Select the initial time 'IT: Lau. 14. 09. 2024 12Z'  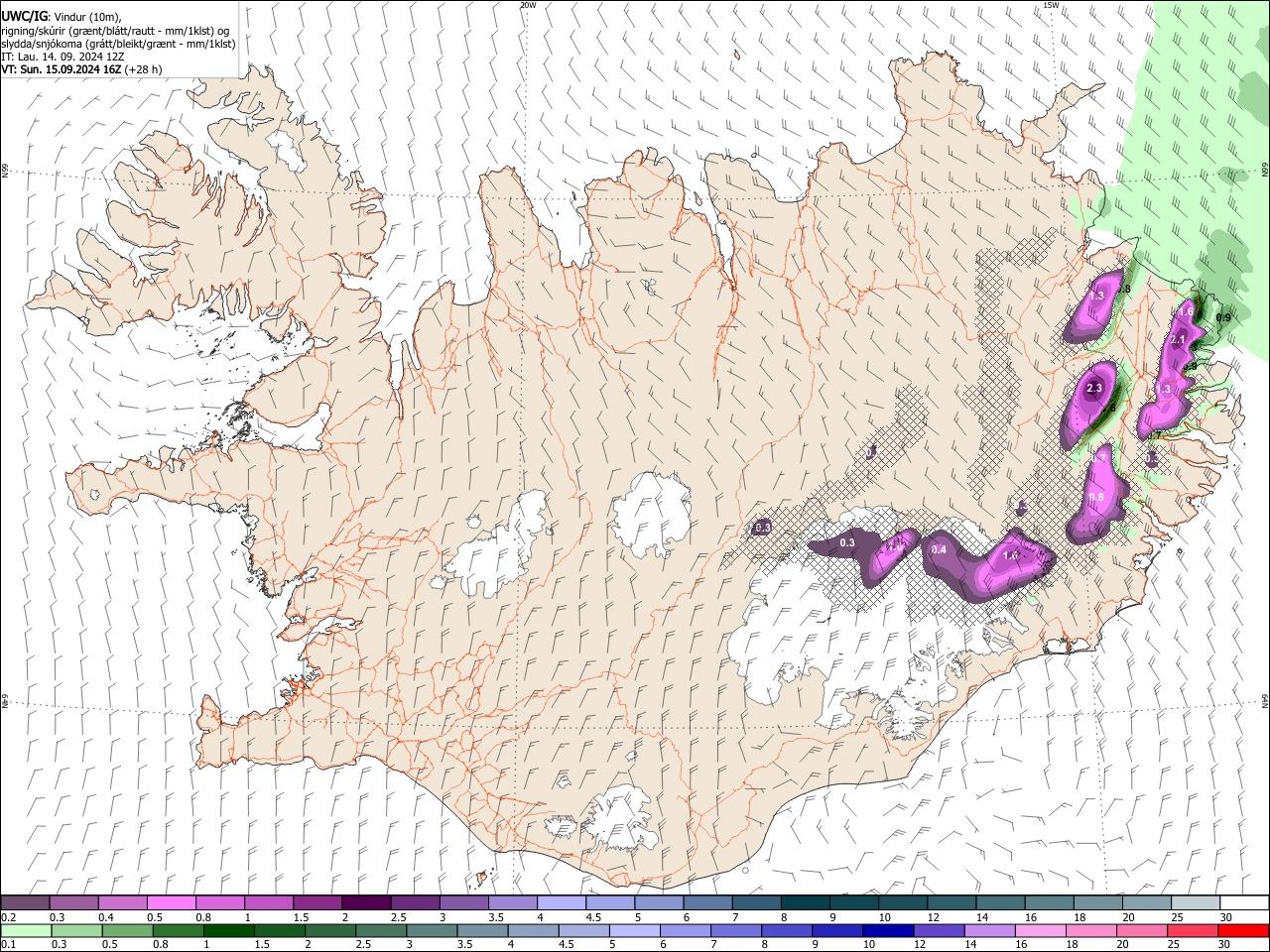click(62, 57)
